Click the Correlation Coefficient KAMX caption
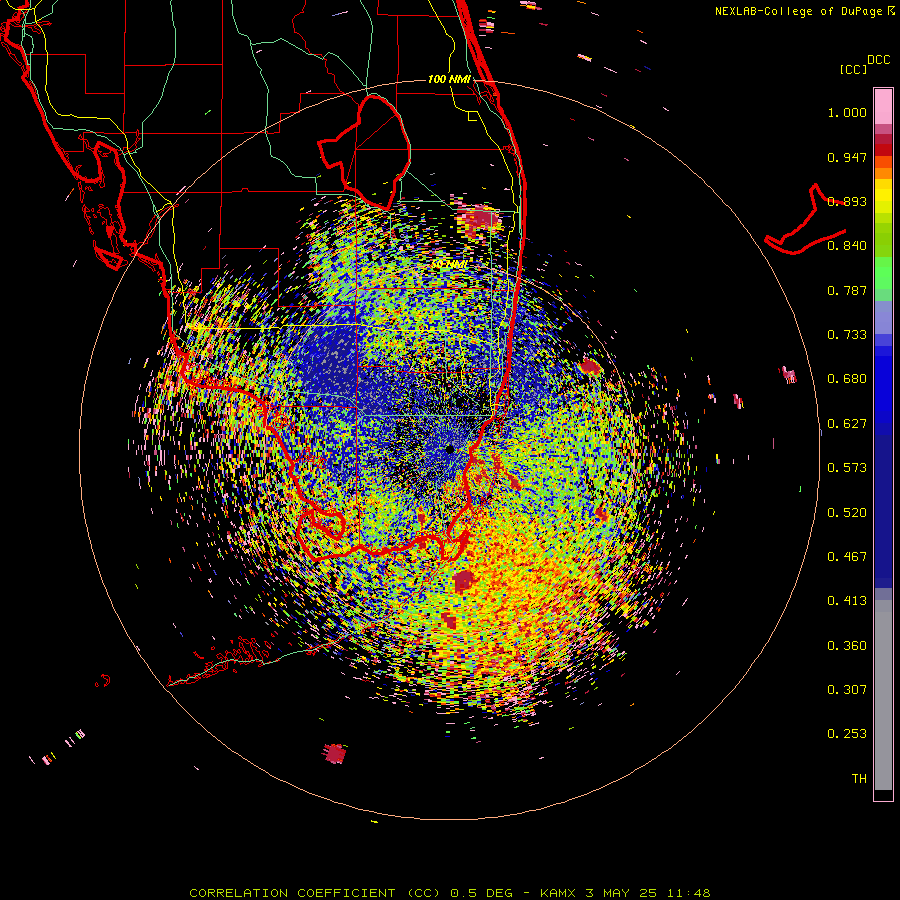 [x=450, y=893]
